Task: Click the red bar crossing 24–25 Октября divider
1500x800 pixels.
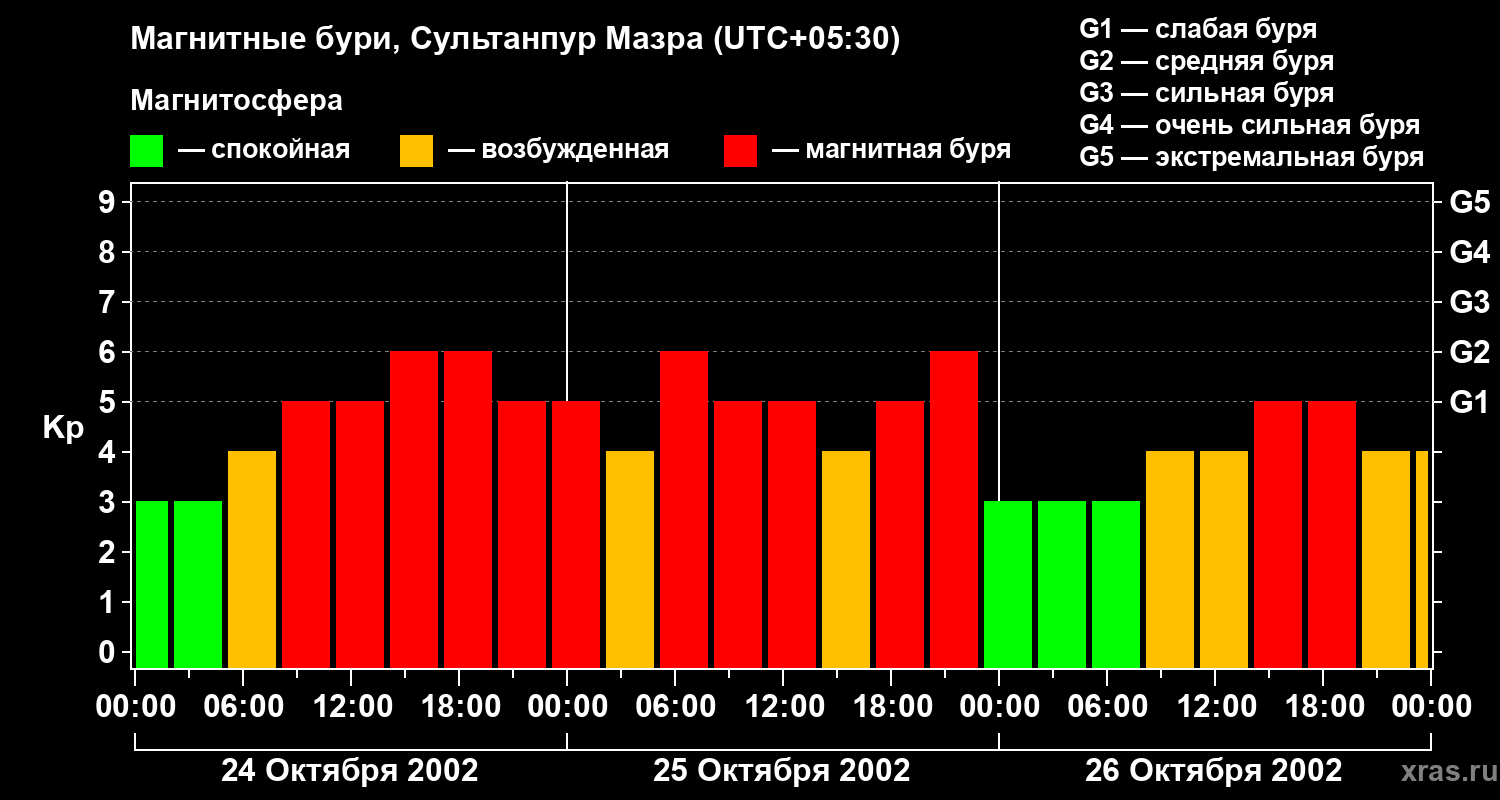Action: pyautogui.click(x=576, y=534)
